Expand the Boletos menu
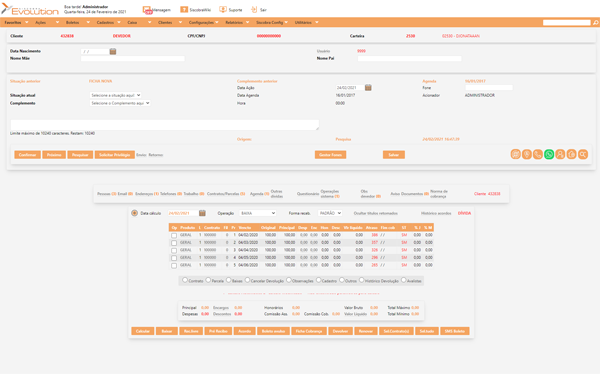Screen dimensions: 600x374 (78, 23)
